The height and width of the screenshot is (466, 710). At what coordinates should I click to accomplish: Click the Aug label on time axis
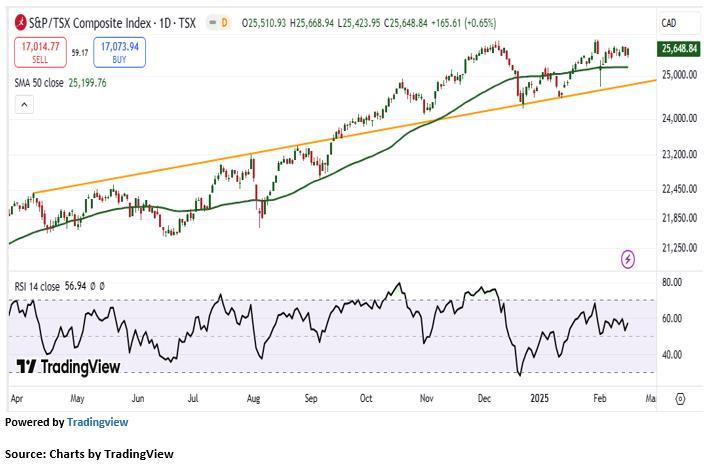point(253,398)
